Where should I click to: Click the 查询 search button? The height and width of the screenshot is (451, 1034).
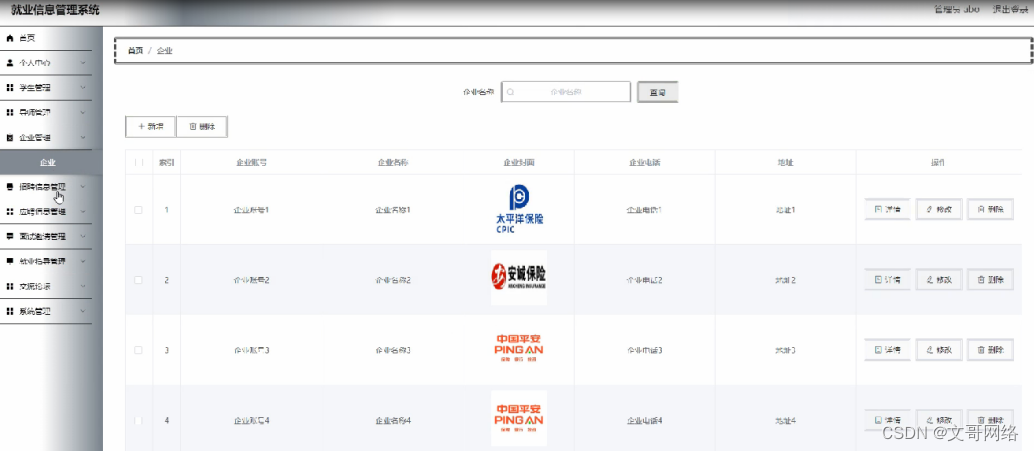point(657,92)
